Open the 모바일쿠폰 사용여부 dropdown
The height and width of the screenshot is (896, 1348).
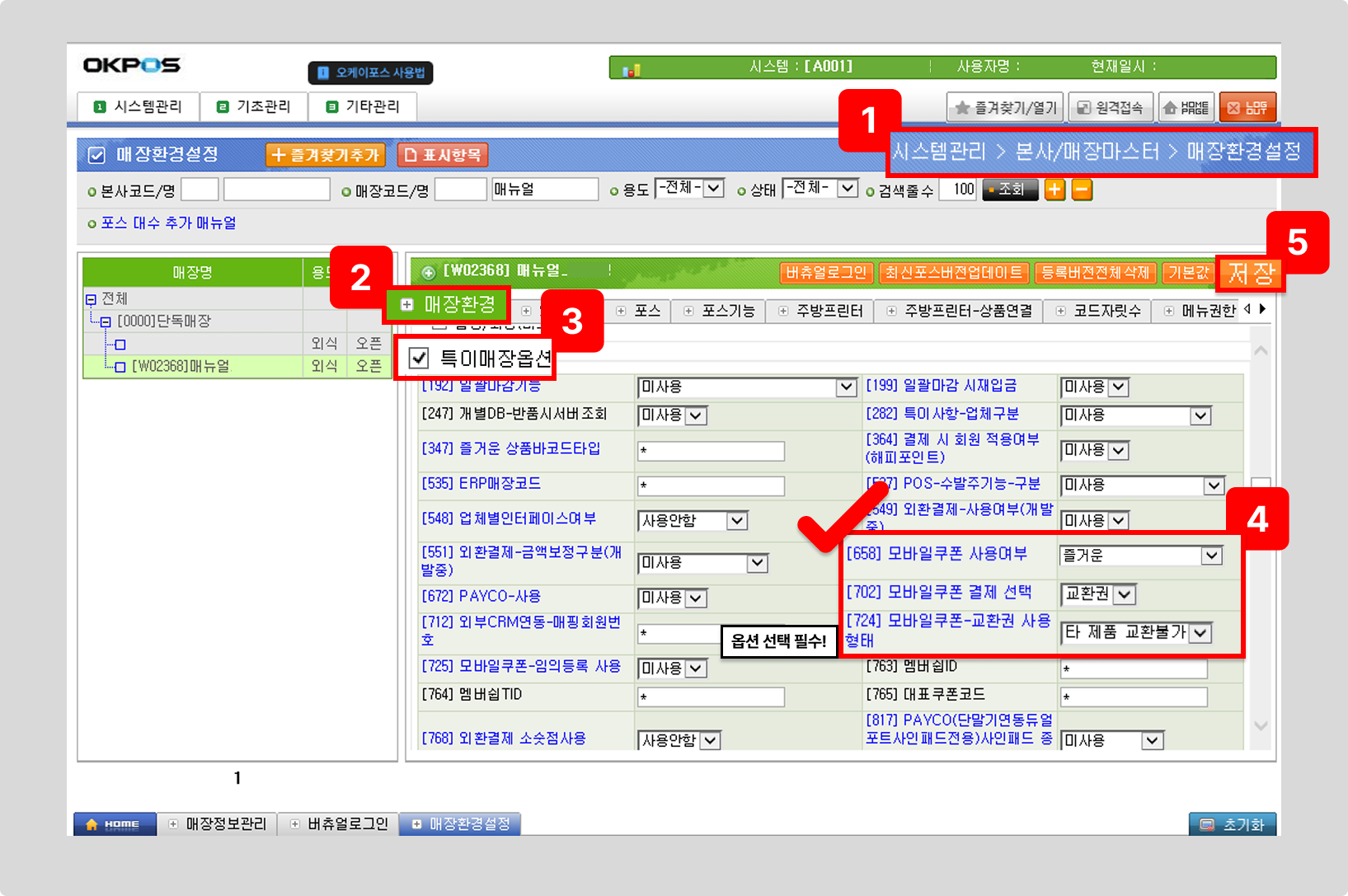coord(1210,556)
